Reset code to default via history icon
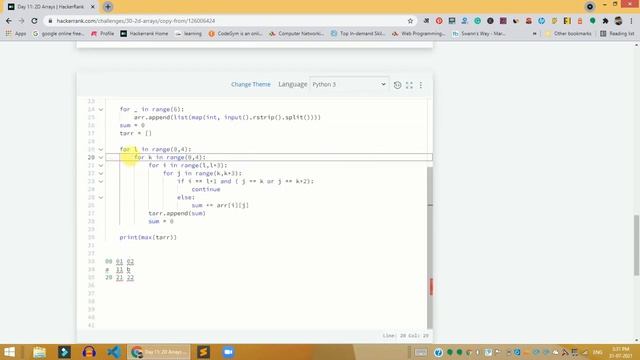This screenshot has height=360, width=640. click(x=397, y=84)
